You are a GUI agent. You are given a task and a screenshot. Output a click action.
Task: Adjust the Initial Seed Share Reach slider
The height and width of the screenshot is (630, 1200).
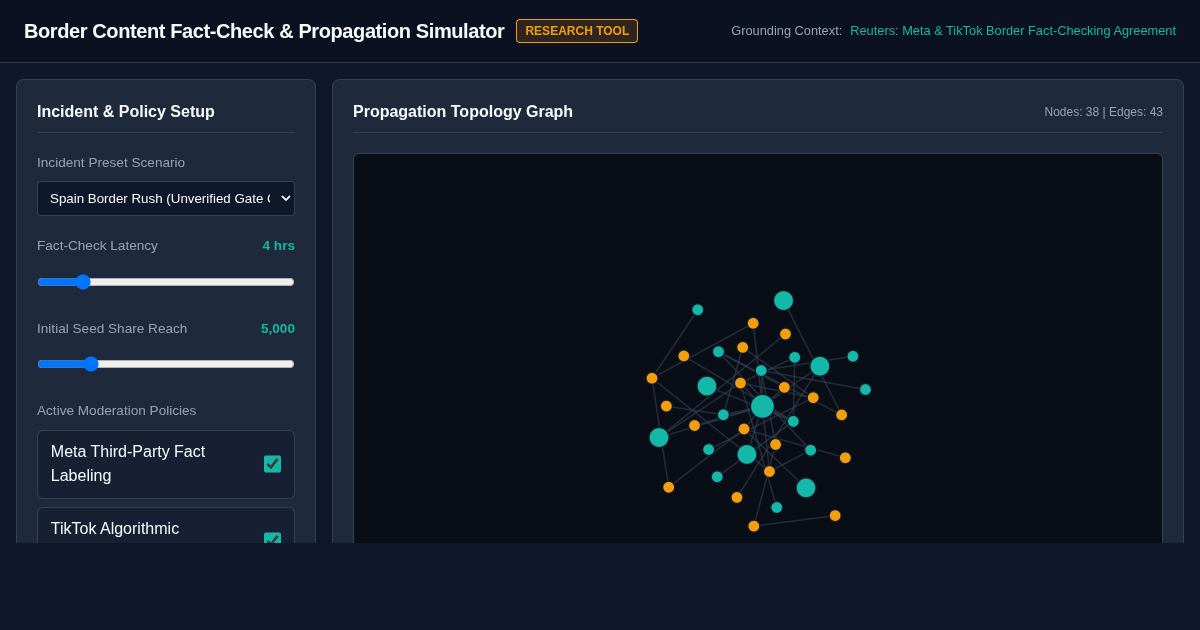coord(166,364)
